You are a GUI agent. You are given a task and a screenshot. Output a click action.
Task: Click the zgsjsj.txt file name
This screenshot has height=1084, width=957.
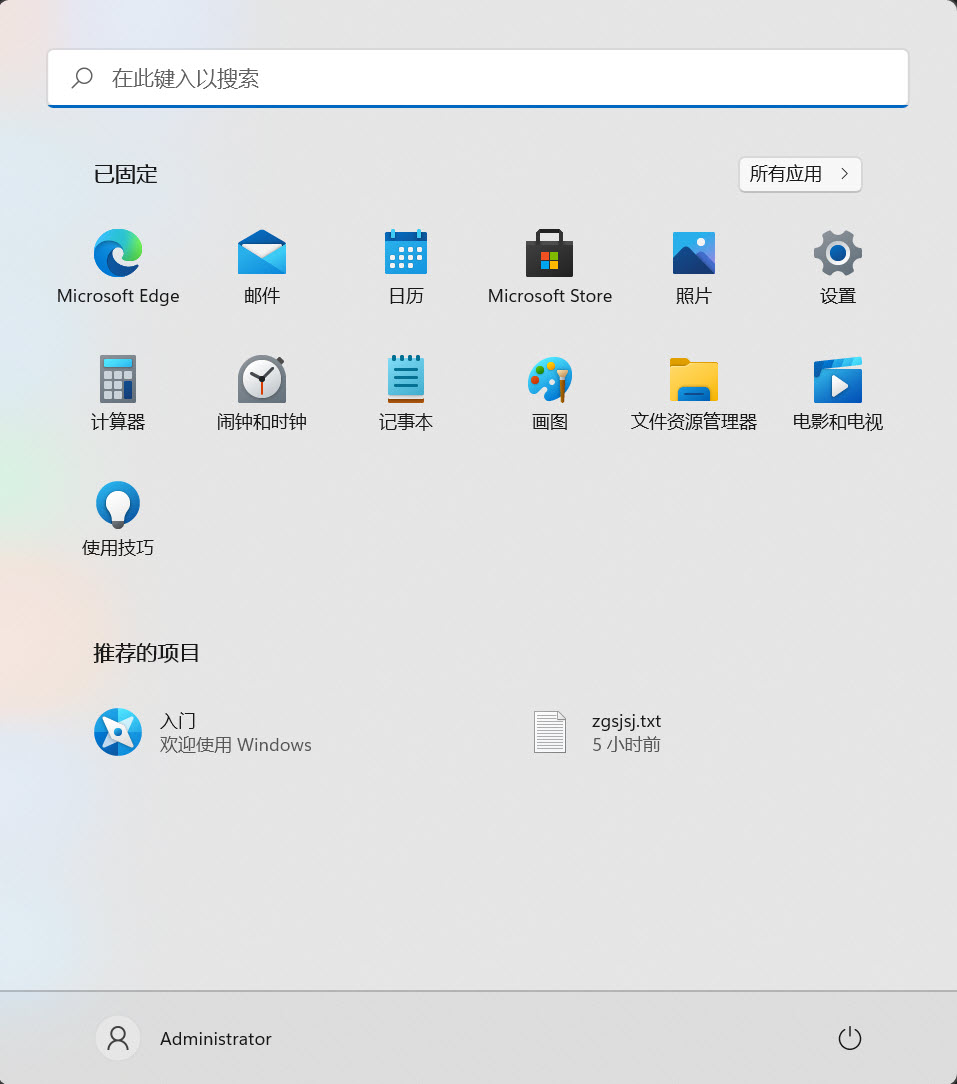pos(626,721)
